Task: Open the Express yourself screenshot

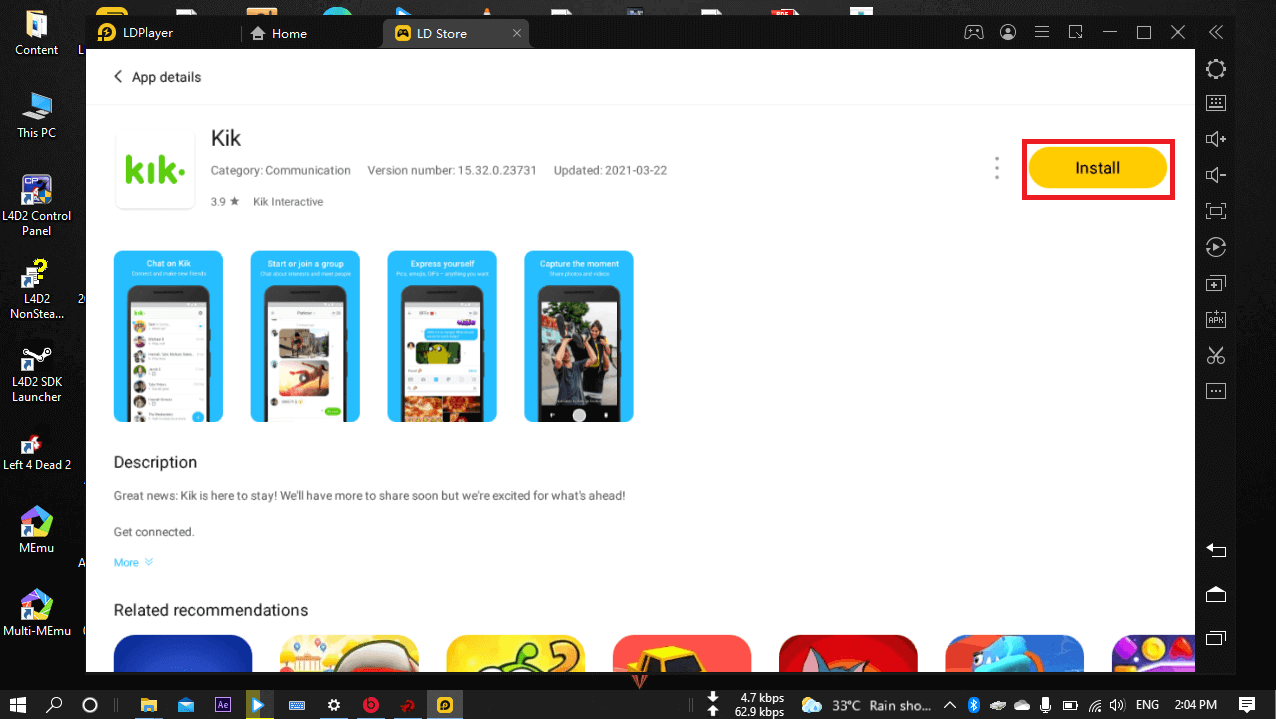Action: (442, 336)
